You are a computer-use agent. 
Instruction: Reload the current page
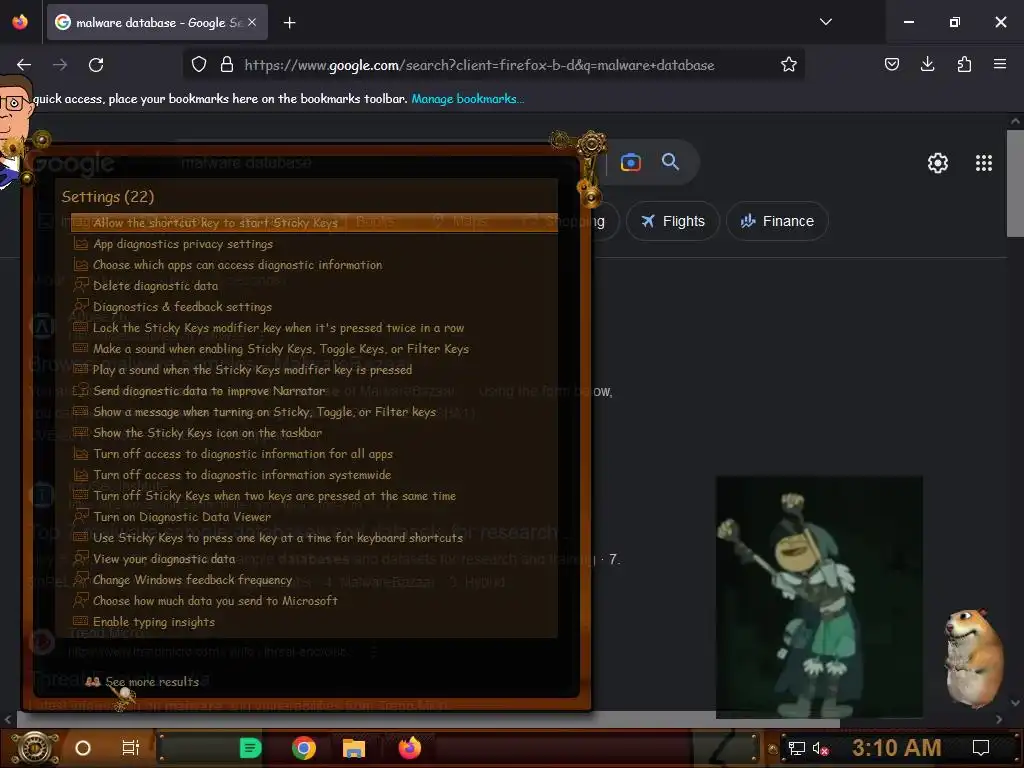pyautogui.click(x=96, y=65)
